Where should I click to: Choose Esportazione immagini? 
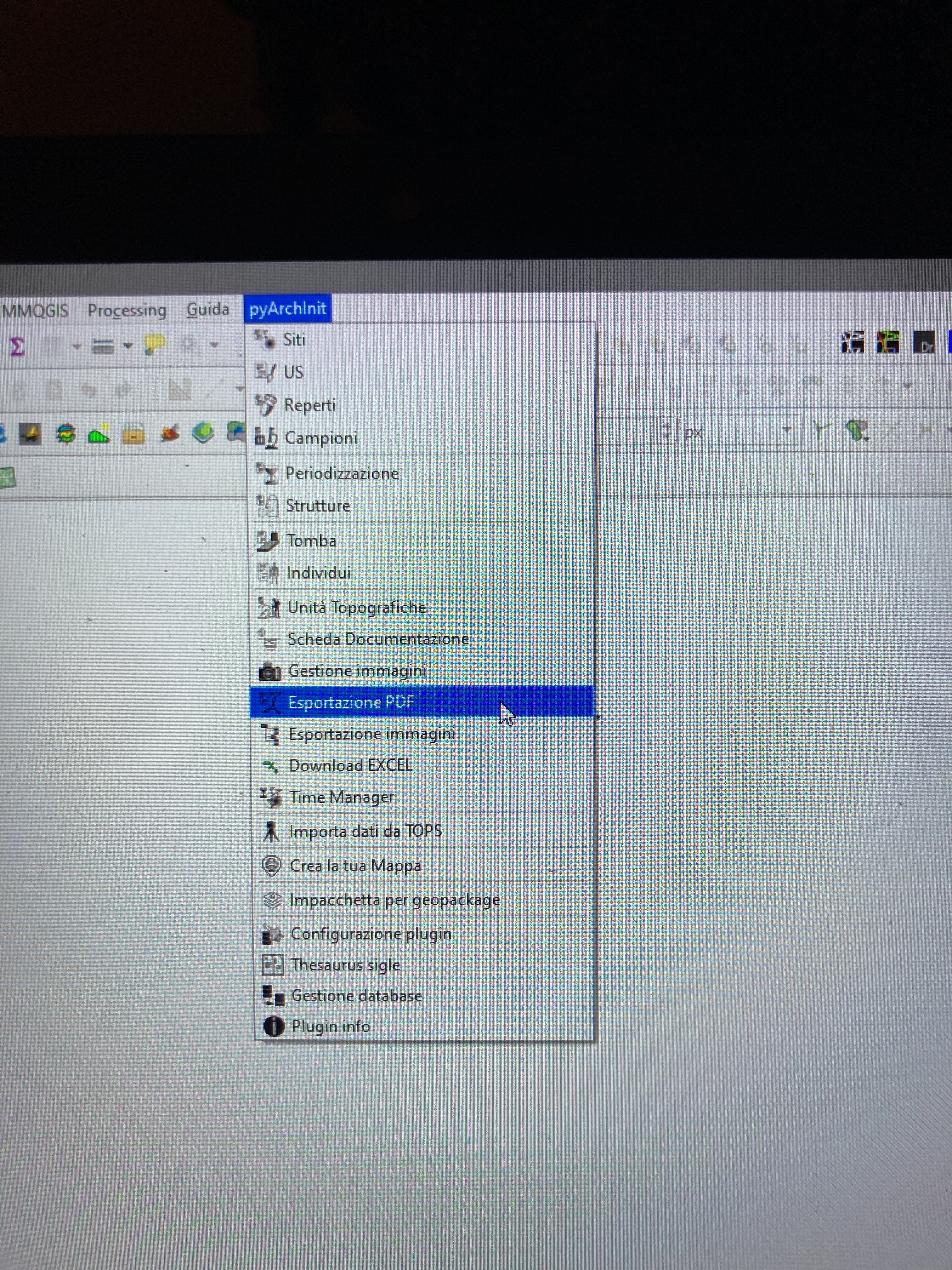(x=422, y=733)
